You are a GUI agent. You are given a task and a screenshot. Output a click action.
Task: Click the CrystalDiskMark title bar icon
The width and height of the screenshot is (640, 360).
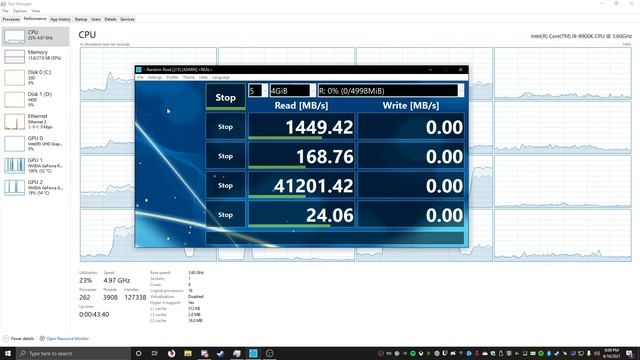point(139,70)
